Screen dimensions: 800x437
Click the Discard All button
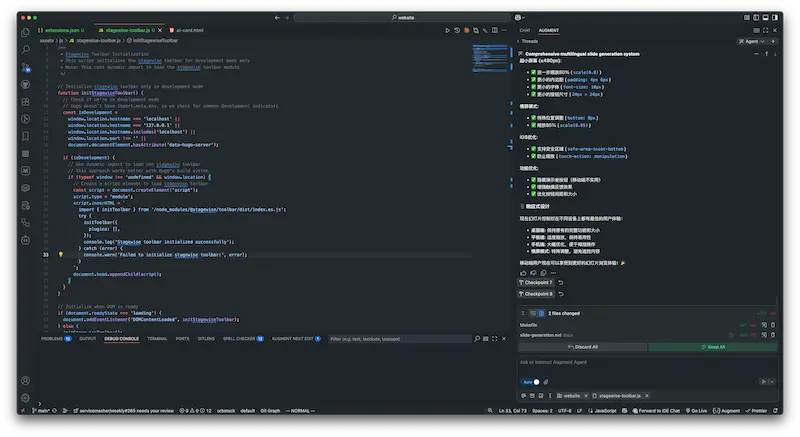[583, 347]
